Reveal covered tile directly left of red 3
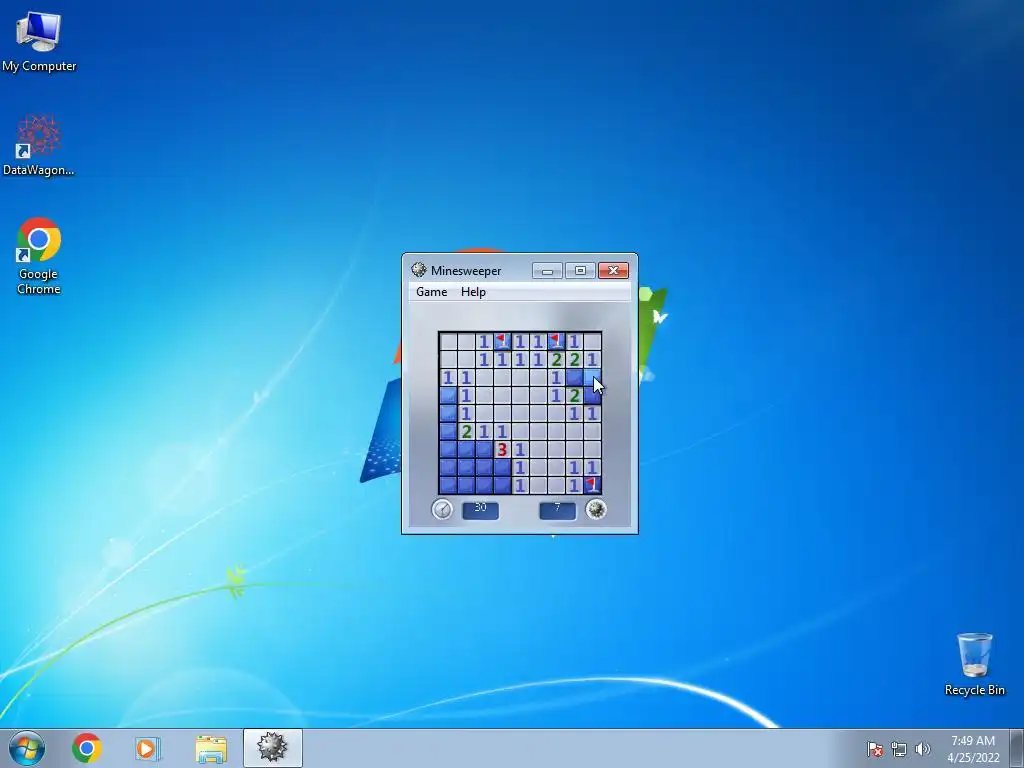 tap(484, 449)
